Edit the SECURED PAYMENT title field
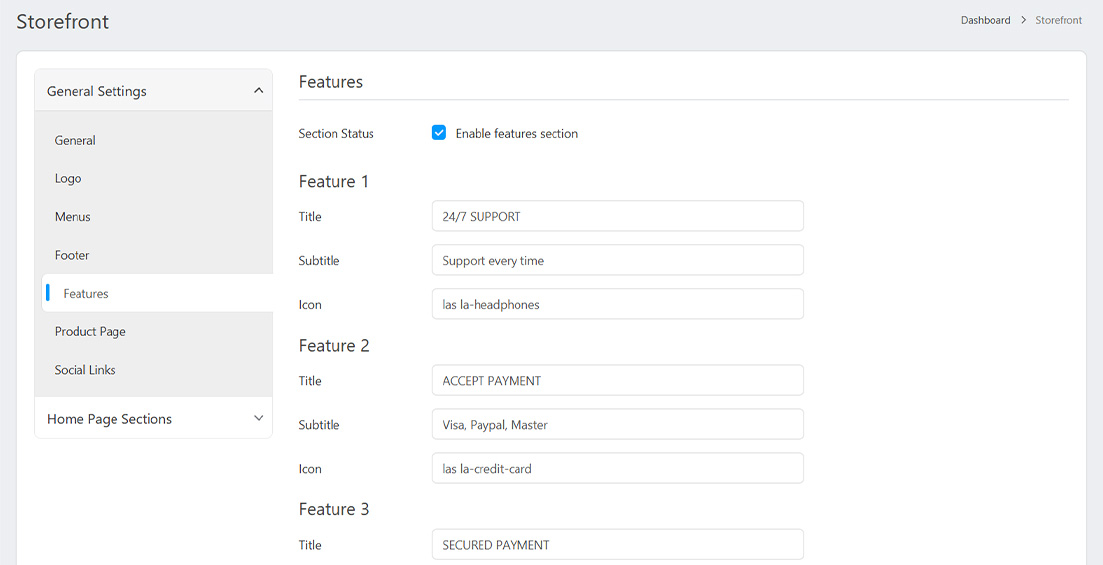The height and width of the screenshot is (565, 1103). pyautogui.click(x=617, y=544)
